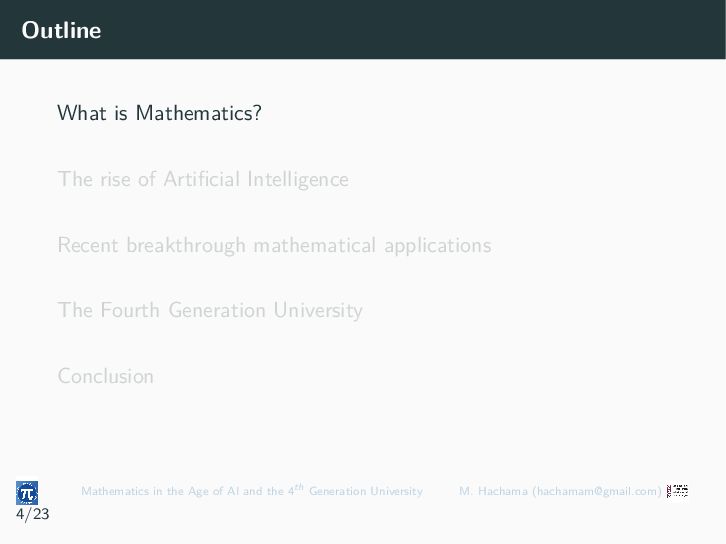Open 'The Fourth Generation University' section
This screenshot has width=726, height=544.
click(x=210, y=310)
